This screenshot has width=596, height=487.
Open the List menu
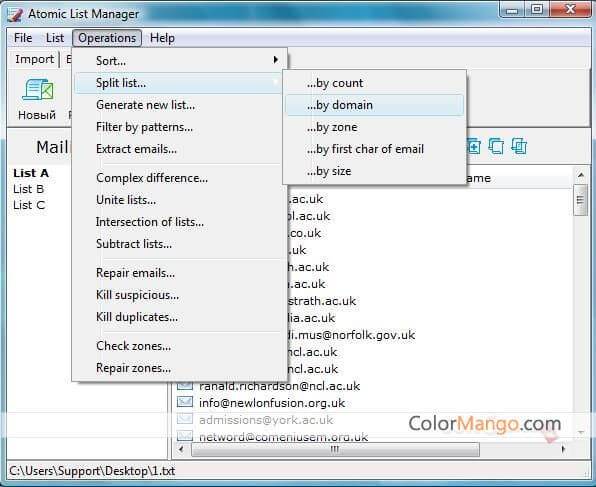click(55, 38)
